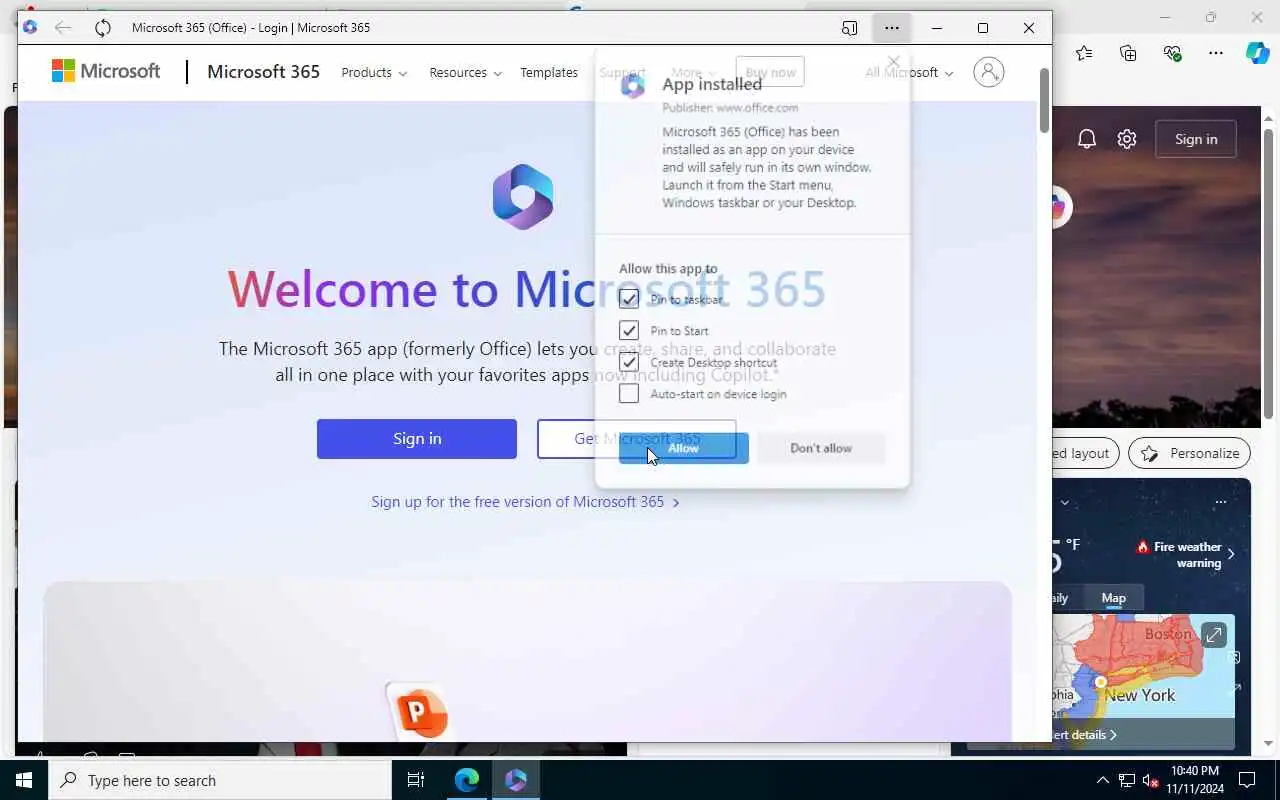The image size is (1280, 800).
Task: Click the Microsoft 365 nav heading
Action: tap(264, 71)
